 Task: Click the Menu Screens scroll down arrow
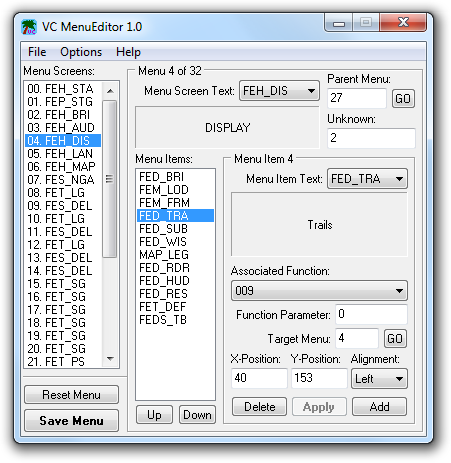[x=110, y=359]
